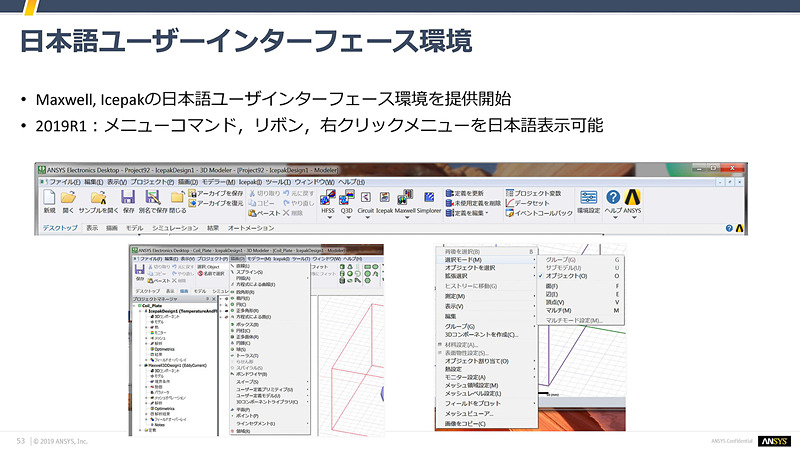Open プロジェクト変数 in the ribbon

pyautogui.click(x=534, y=193)
